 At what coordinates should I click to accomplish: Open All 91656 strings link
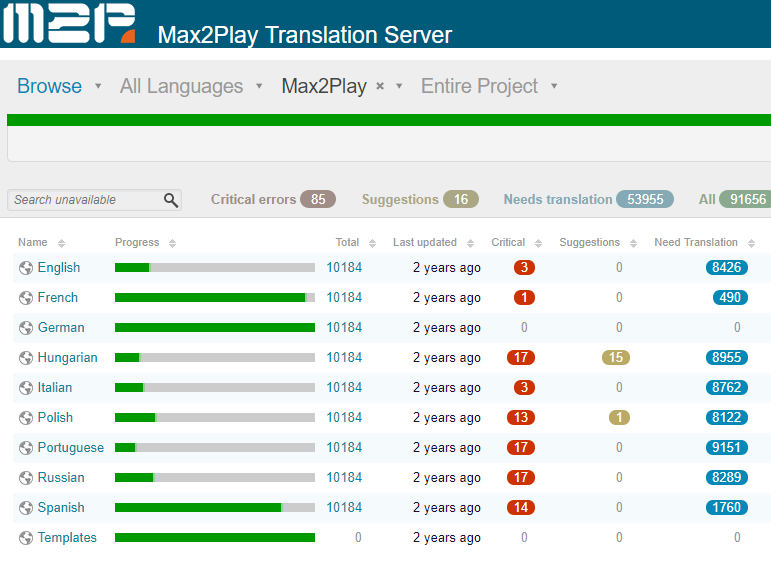tap(735, 199)
